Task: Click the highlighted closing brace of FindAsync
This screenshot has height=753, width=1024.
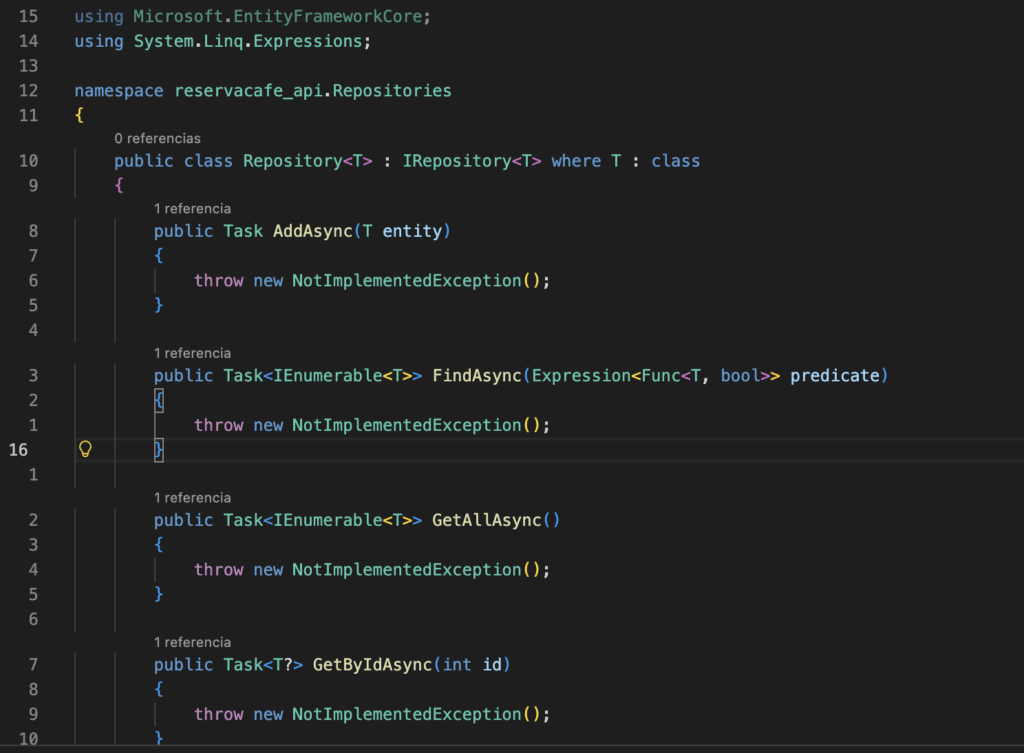Action: (158, 449)
